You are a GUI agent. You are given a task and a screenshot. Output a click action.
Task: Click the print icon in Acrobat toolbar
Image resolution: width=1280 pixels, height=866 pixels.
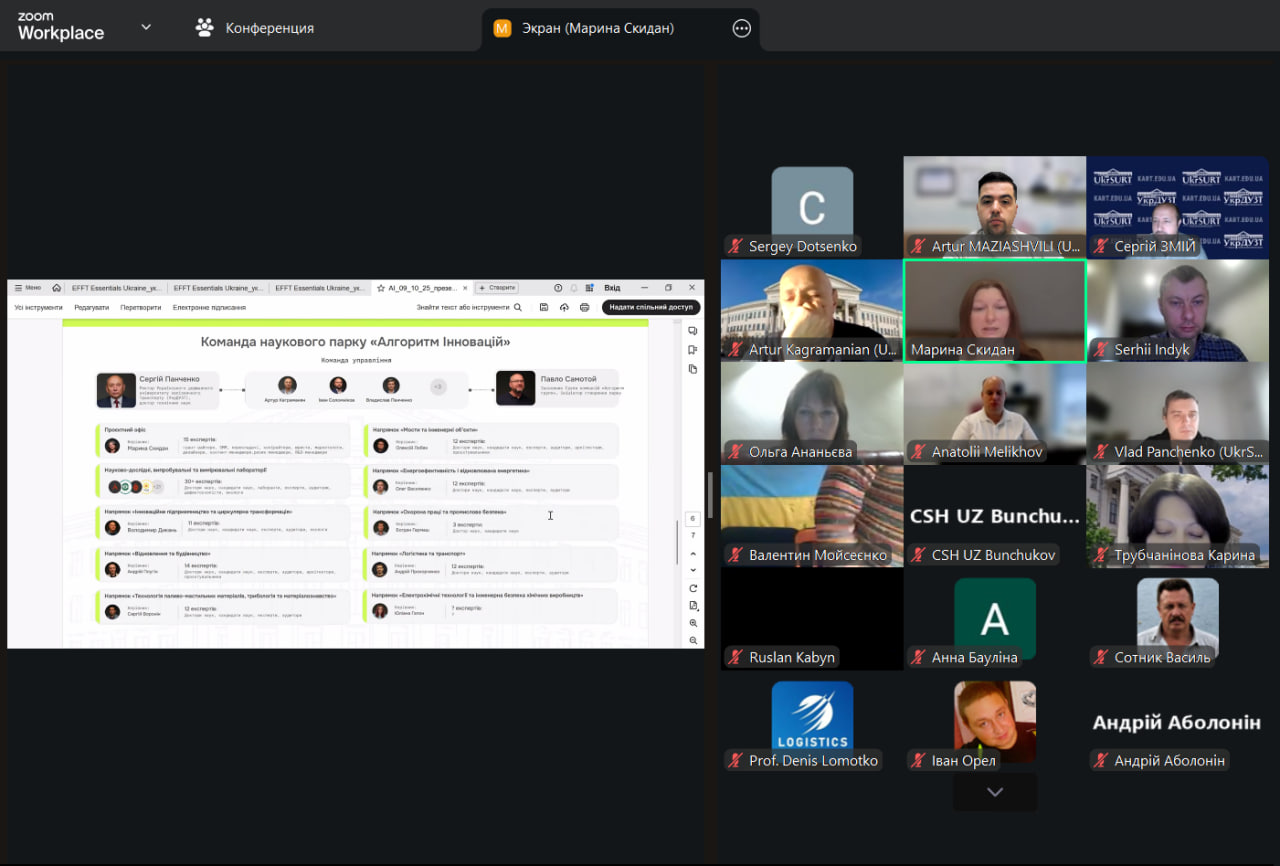585,307
